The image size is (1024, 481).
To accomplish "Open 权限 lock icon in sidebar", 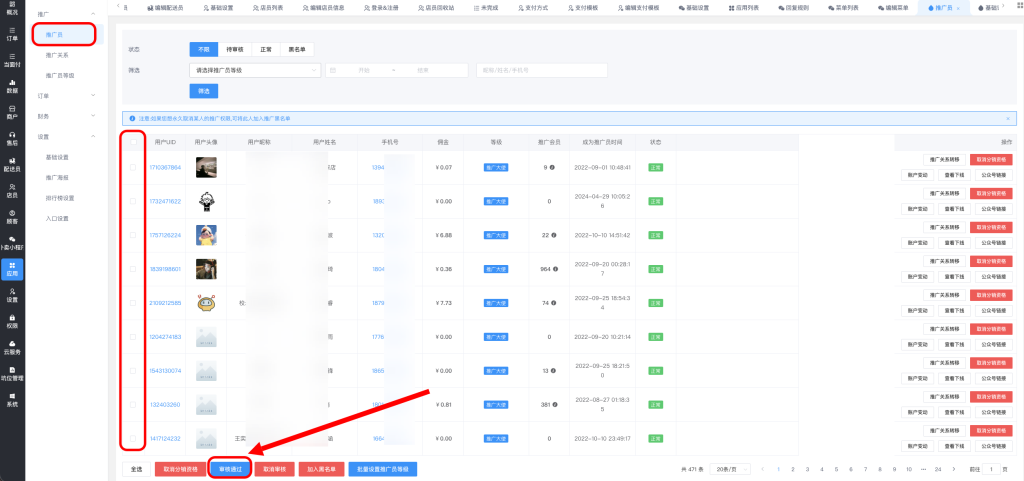I will [12, 321].
